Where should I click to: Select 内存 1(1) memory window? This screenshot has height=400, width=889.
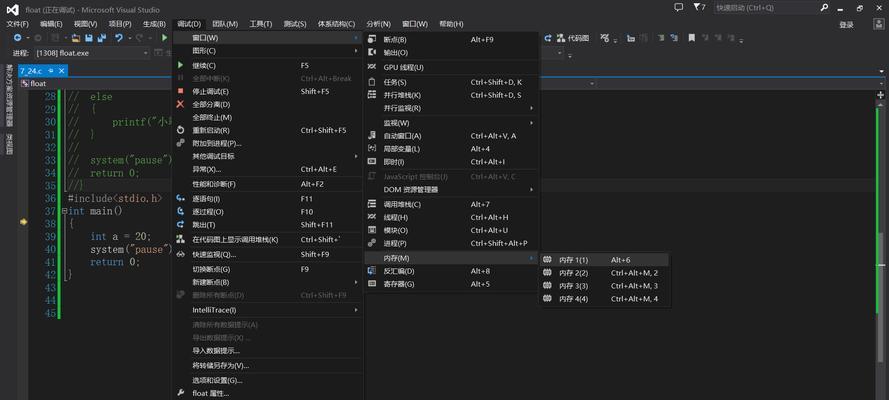[604, 260]
